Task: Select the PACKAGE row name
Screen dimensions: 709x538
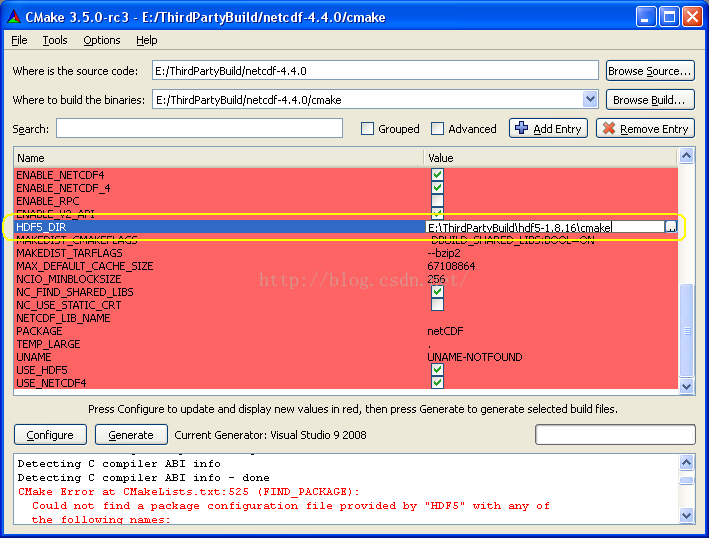Action: pyautogui.click(x=39, y=331)
